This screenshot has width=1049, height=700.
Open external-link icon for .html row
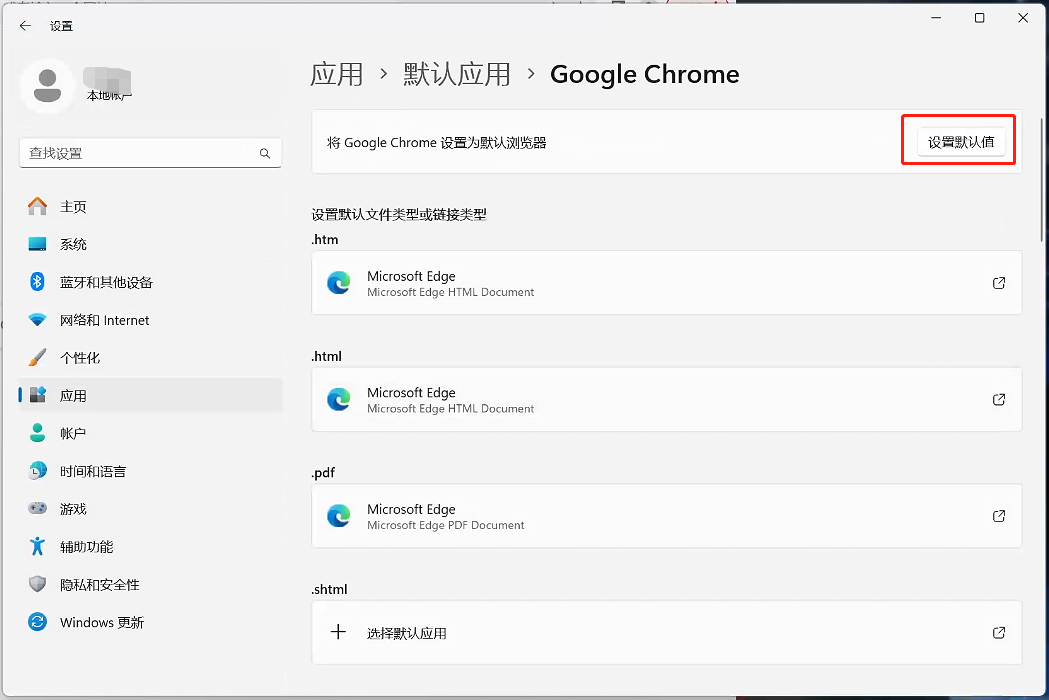point(999,400)
